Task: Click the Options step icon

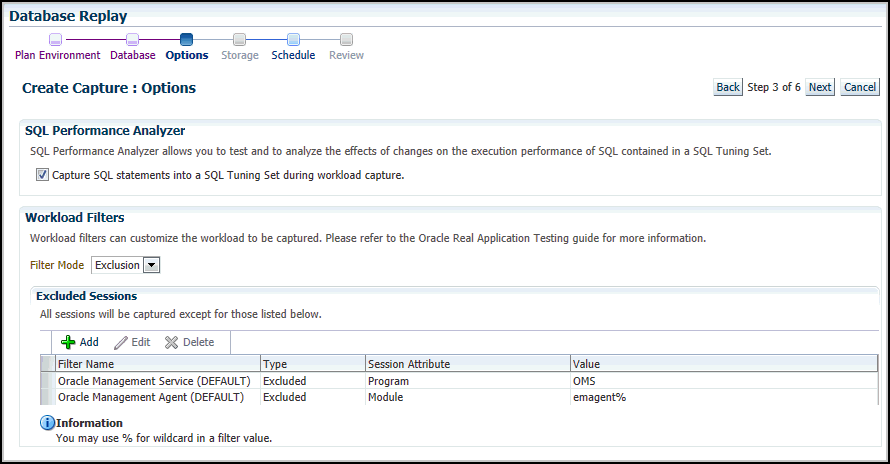Action: pos(186,40)
